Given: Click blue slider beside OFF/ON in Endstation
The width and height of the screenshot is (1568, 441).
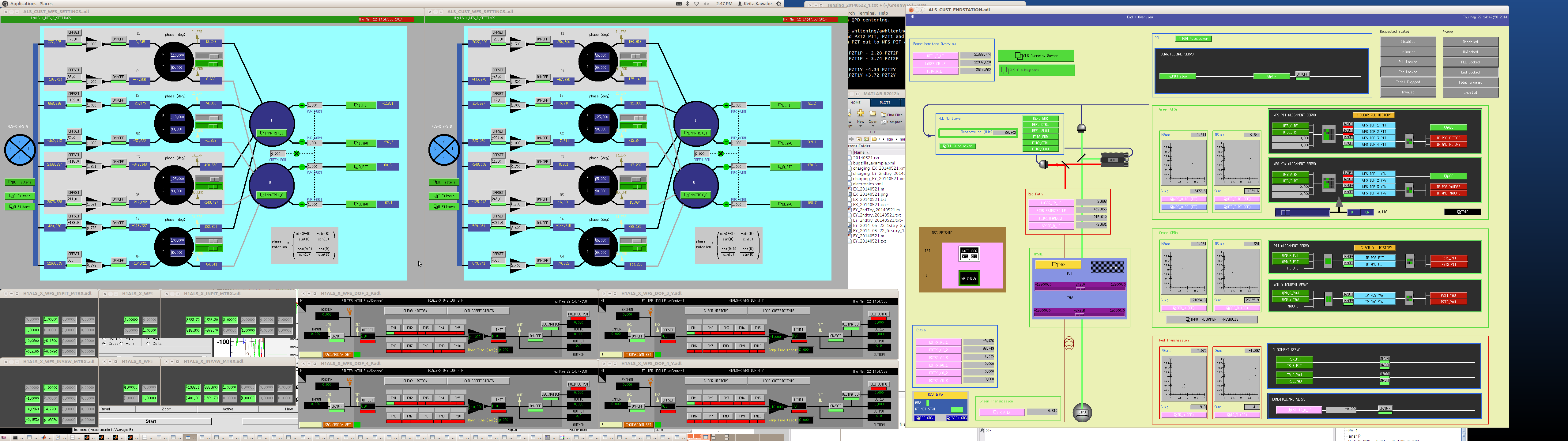Looking at the screenshot, I should [x=1302, y=213].
